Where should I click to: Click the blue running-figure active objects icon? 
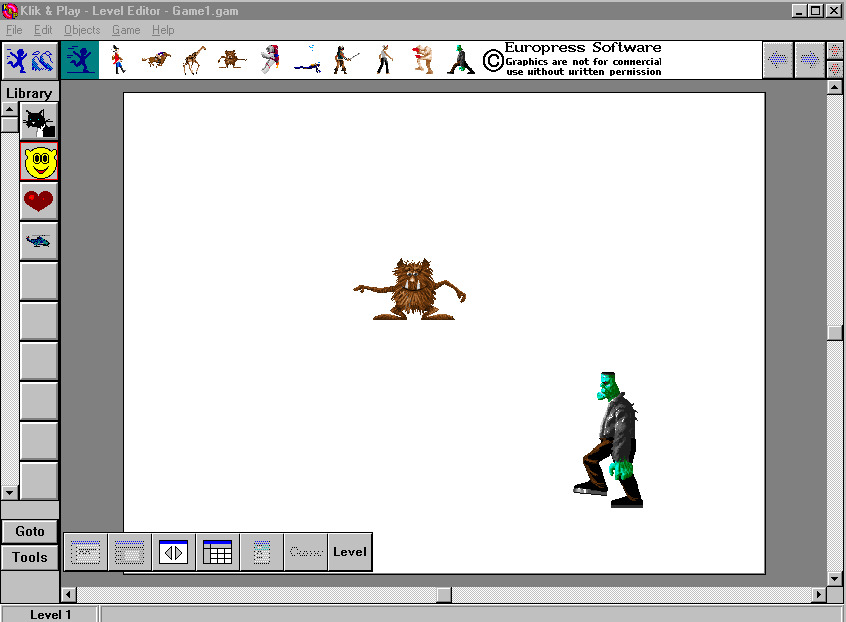(x=80, y=60)
